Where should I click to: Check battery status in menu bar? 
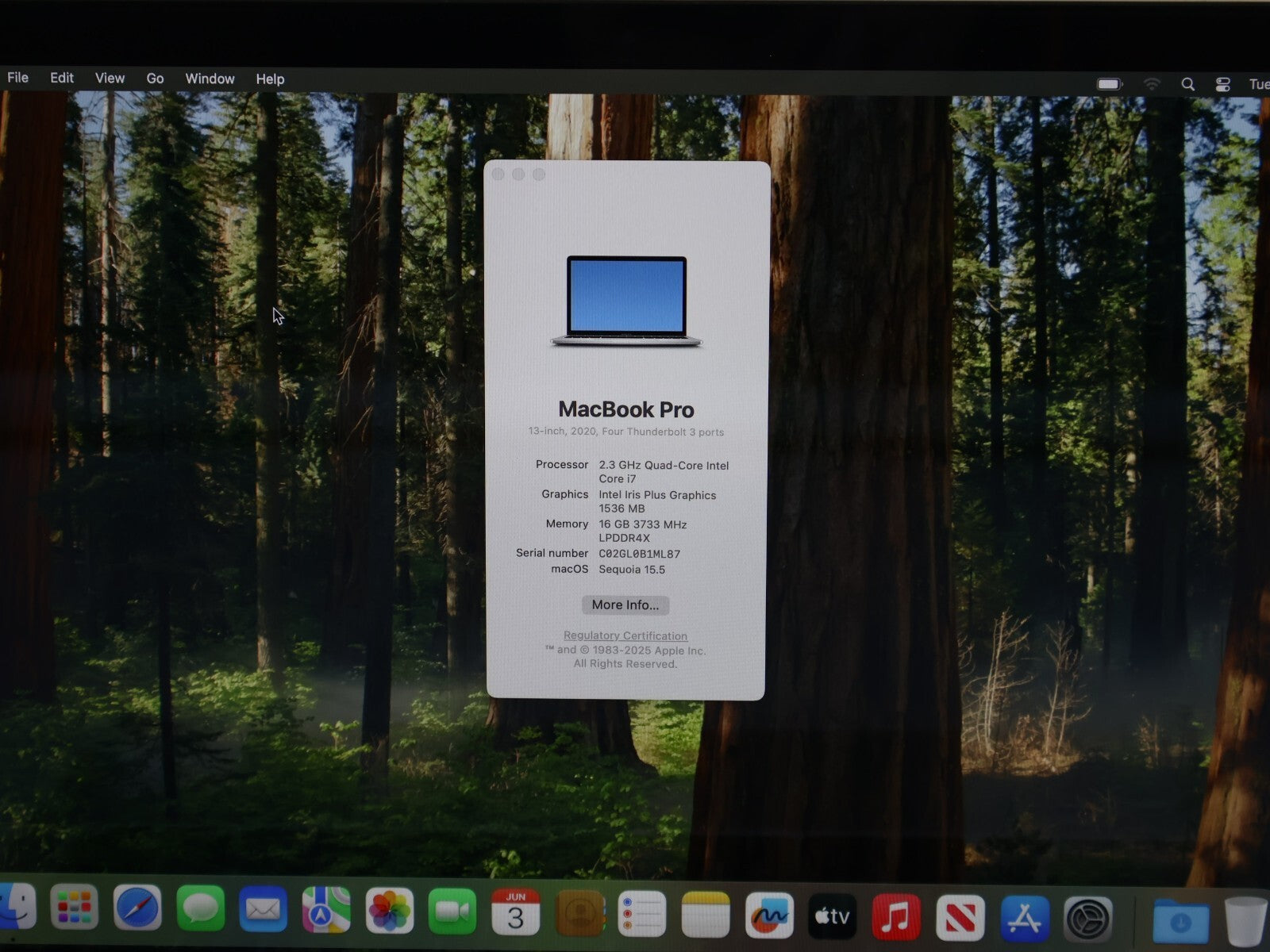(x=1110, y=83)
